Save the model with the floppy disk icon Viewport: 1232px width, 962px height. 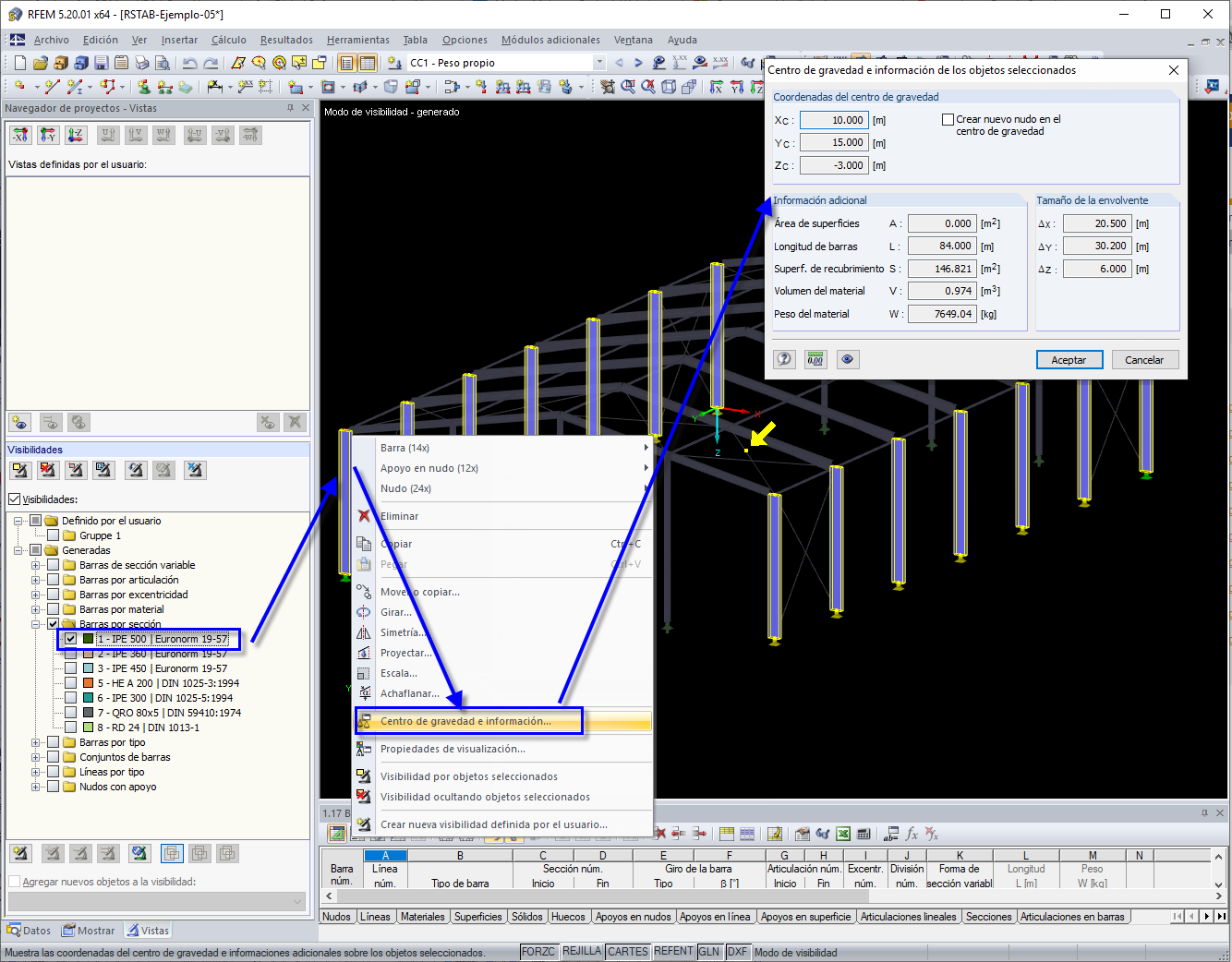[102, 63]
